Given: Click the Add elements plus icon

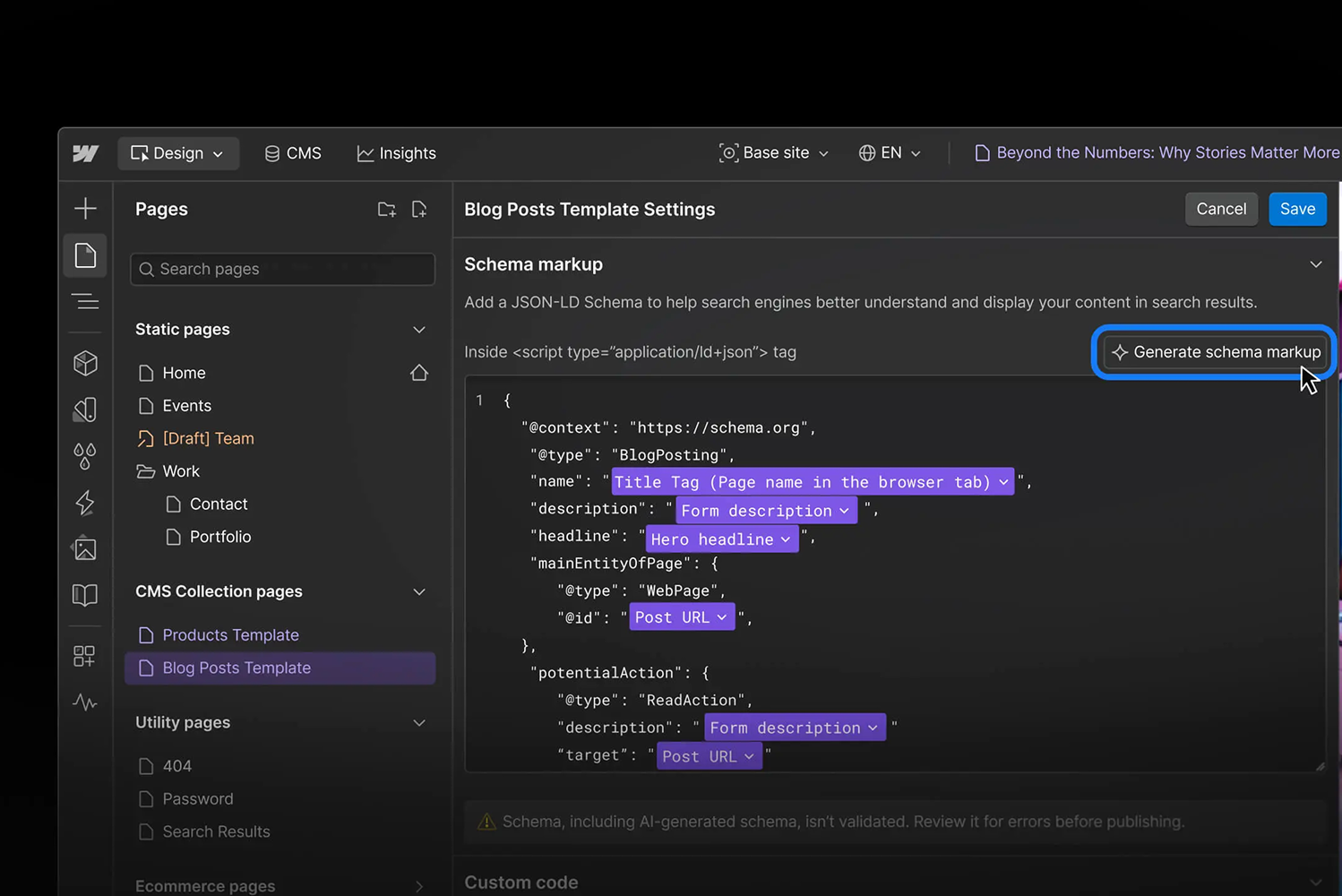Looking at the screenshot, I should [x=85, y=209].
